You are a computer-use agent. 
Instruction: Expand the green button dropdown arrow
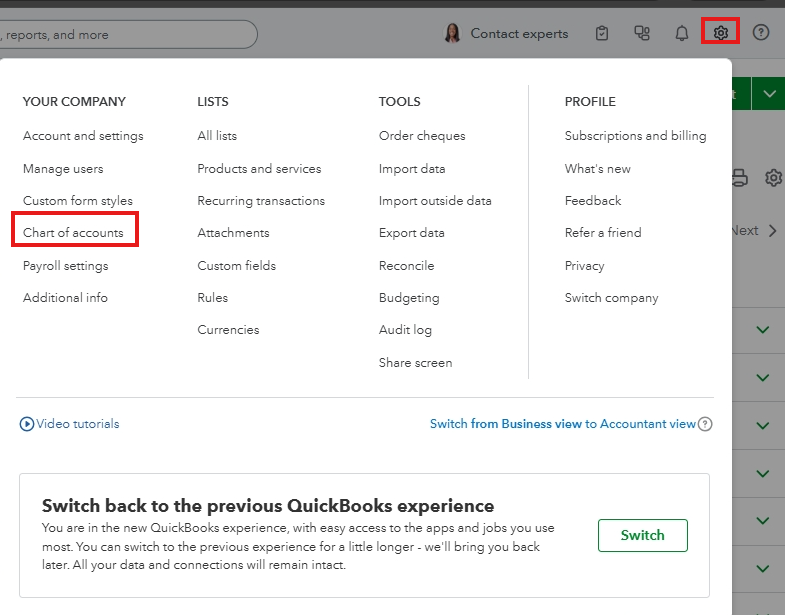click(767, 94)
